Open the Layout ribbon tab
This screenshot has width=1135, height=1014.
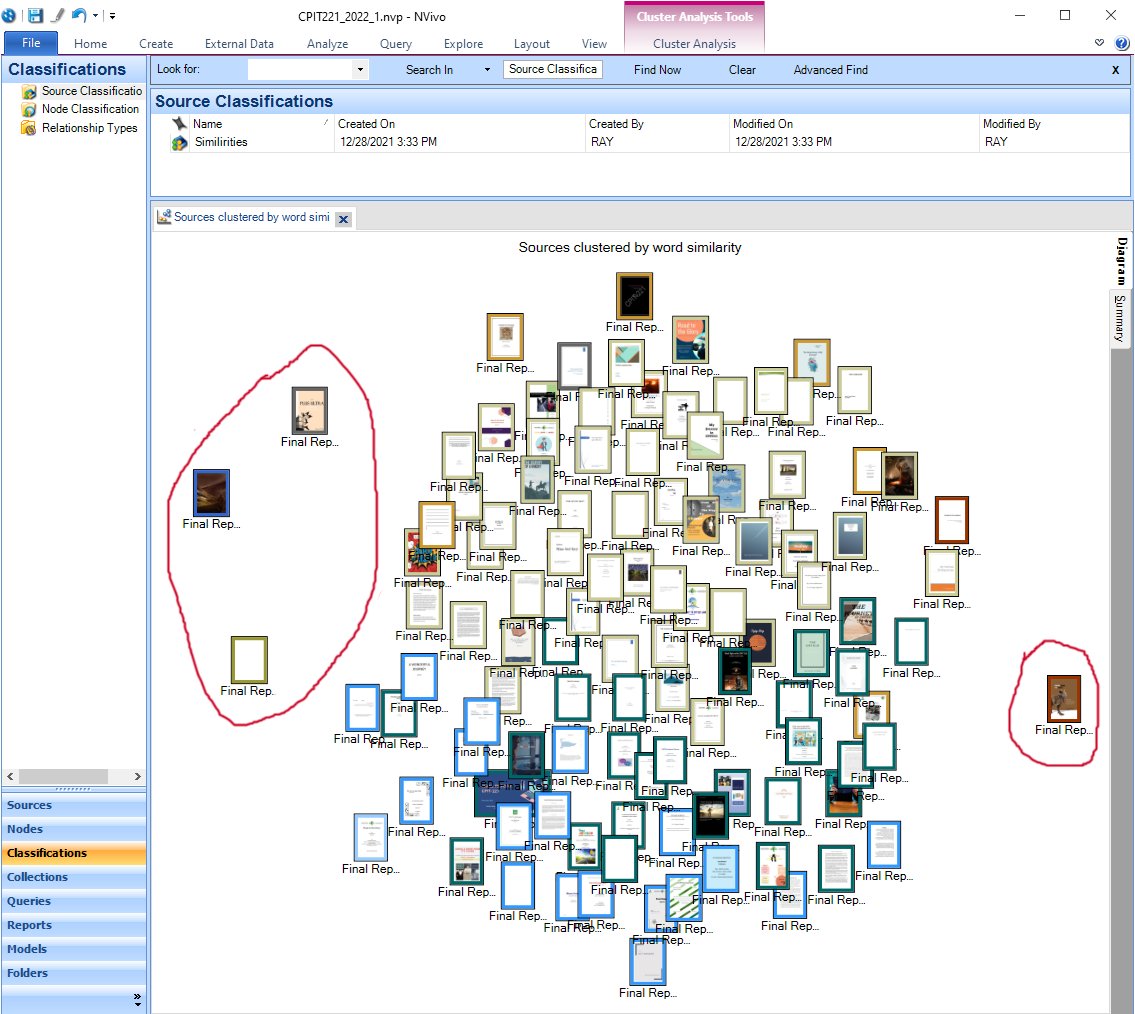[531, 43]
